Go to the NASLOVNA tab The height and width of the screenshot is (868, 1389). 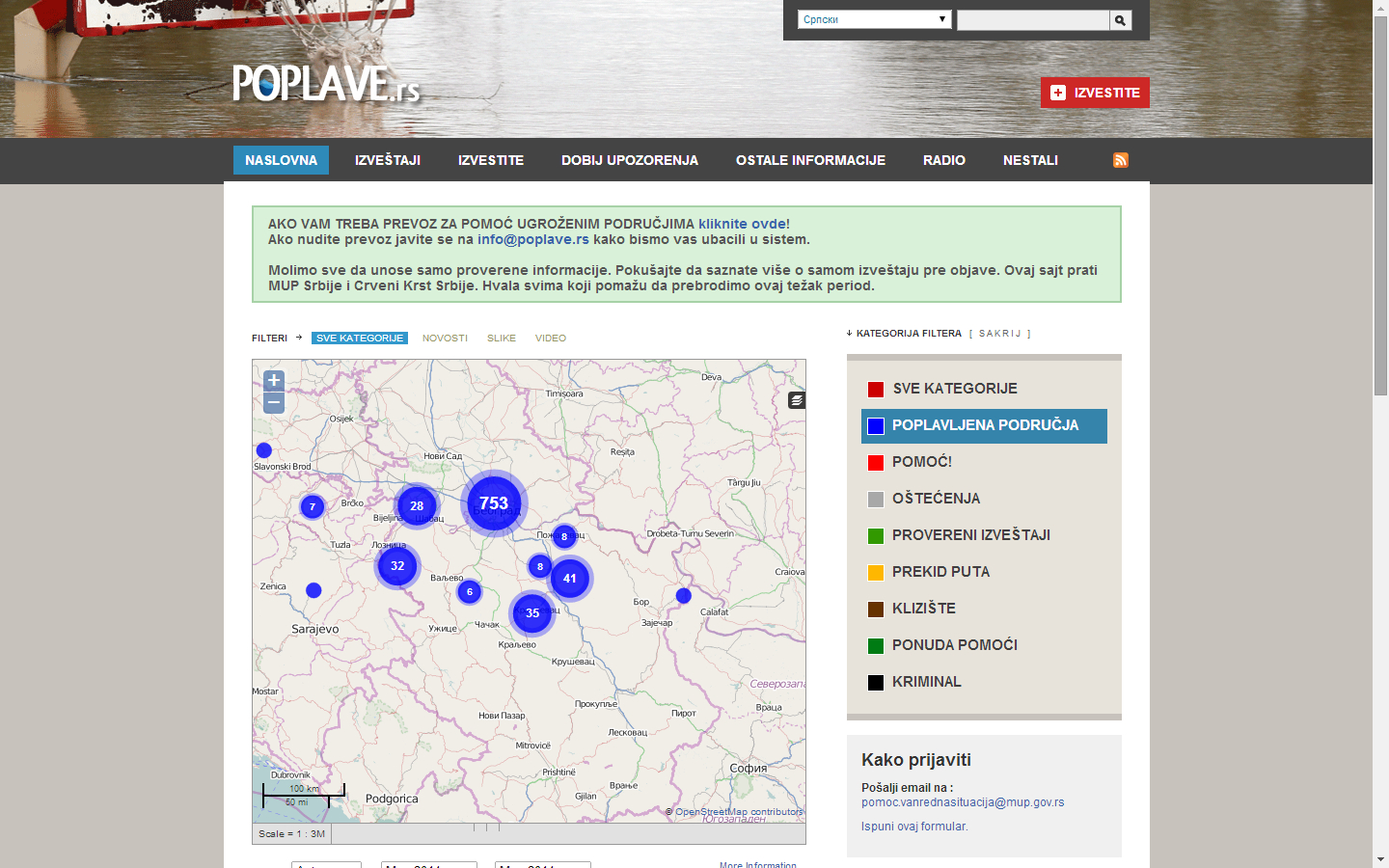[x=282, y=160]
